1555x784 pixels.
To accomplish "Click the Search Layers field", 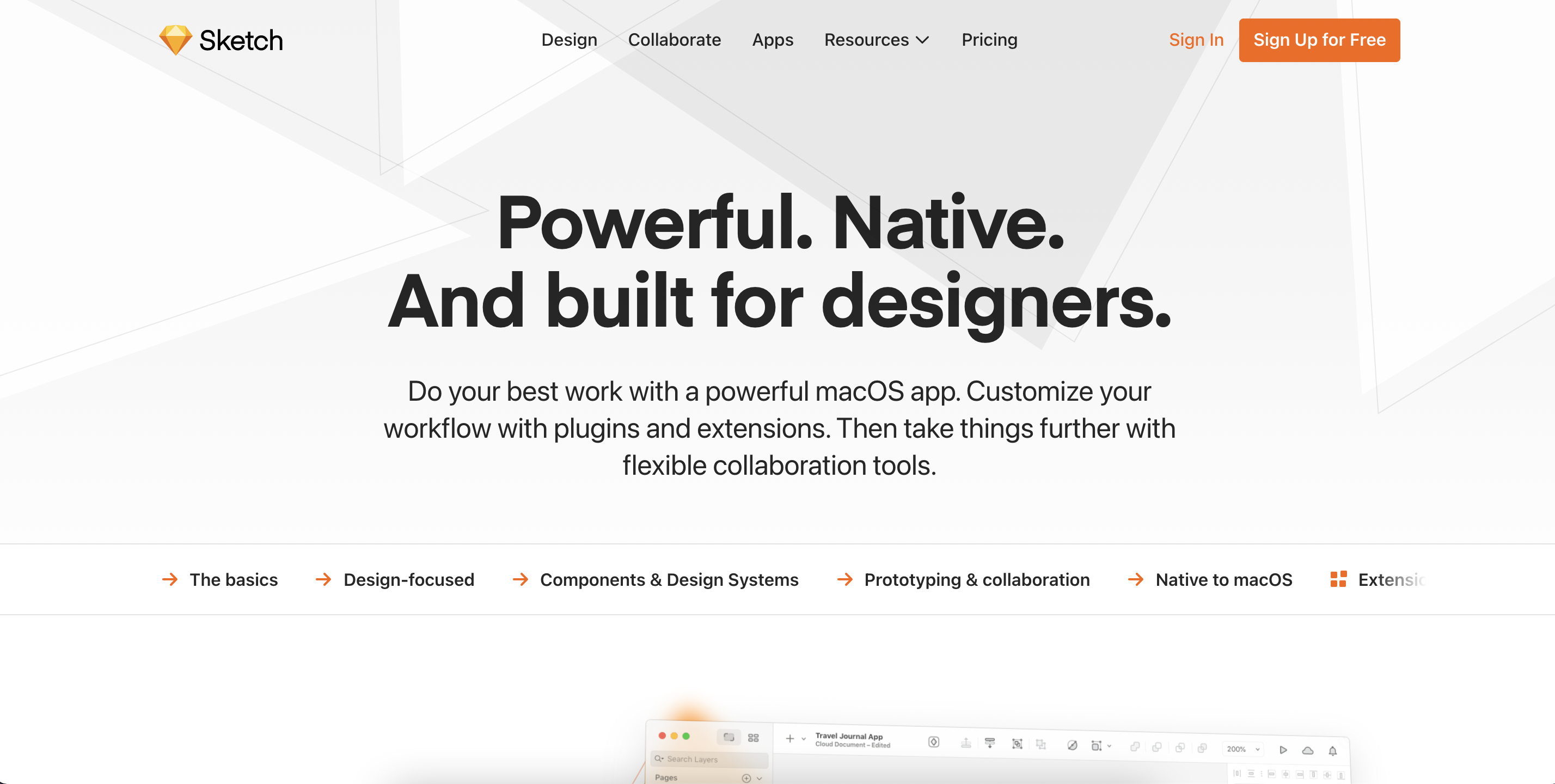I will 709,758.
